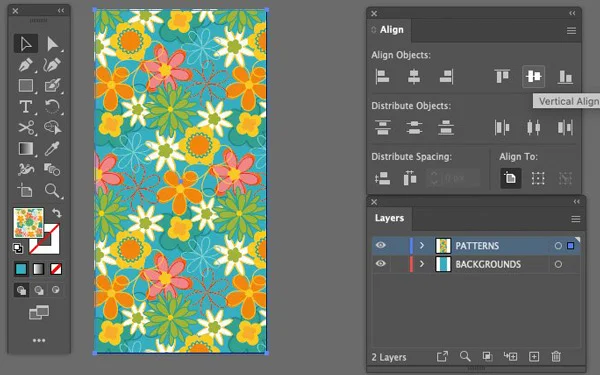Click PATTERNS layer target circle
Viewport: 600px width, 375px height.
click(x=558, y=246)
